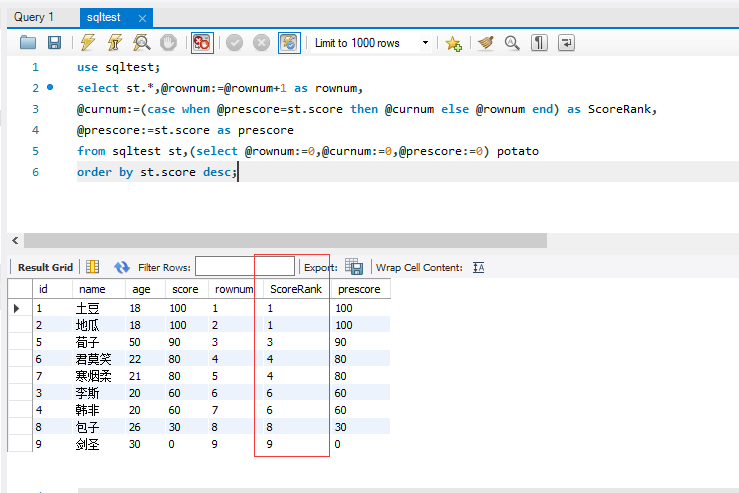The image size is (739, 493).
Task: Toggle result grid form view icon
Action: (x=92, y=267)
